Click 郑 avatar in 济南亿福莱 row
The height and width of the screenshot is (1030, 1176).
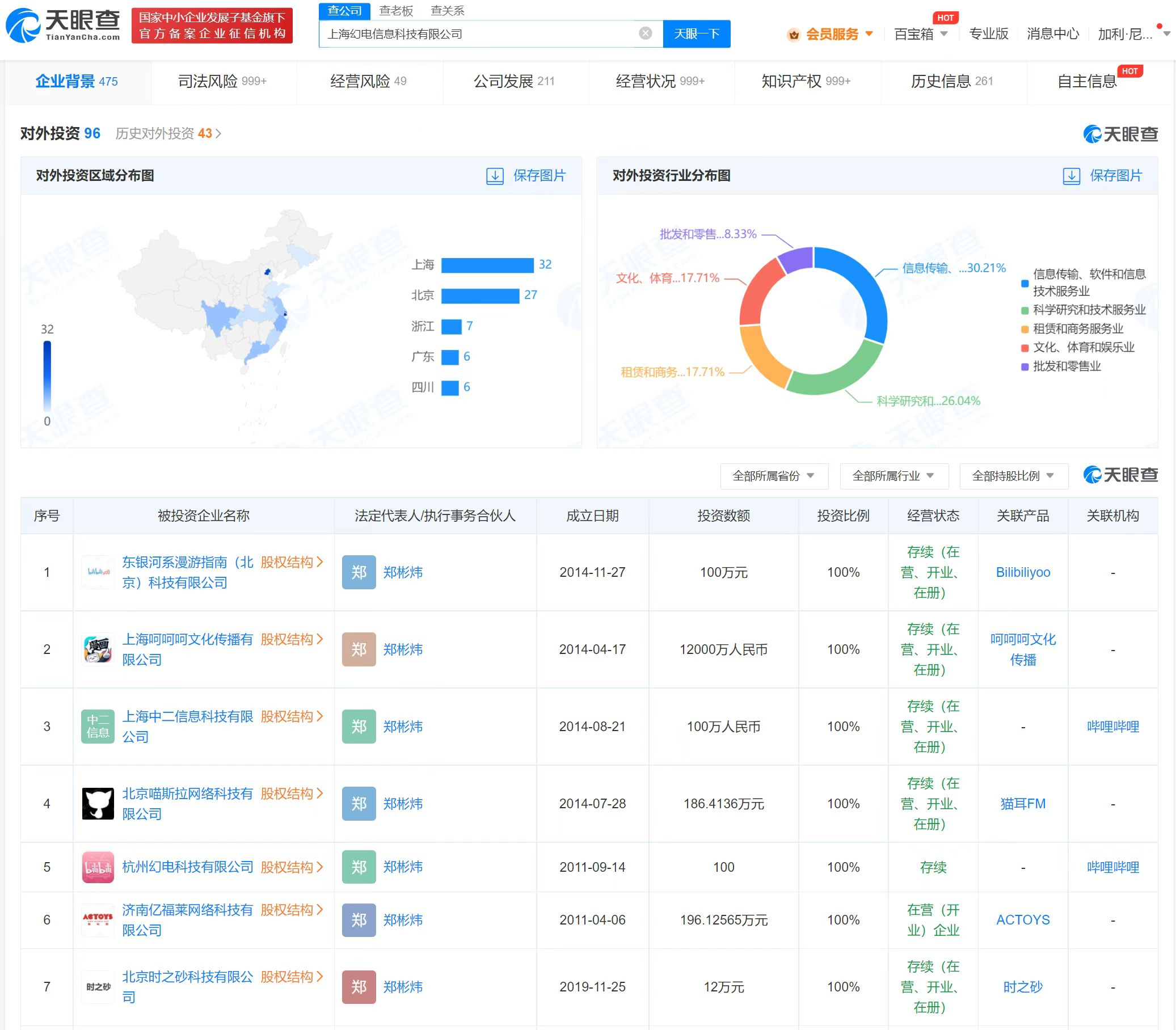[x=359, y=919]
